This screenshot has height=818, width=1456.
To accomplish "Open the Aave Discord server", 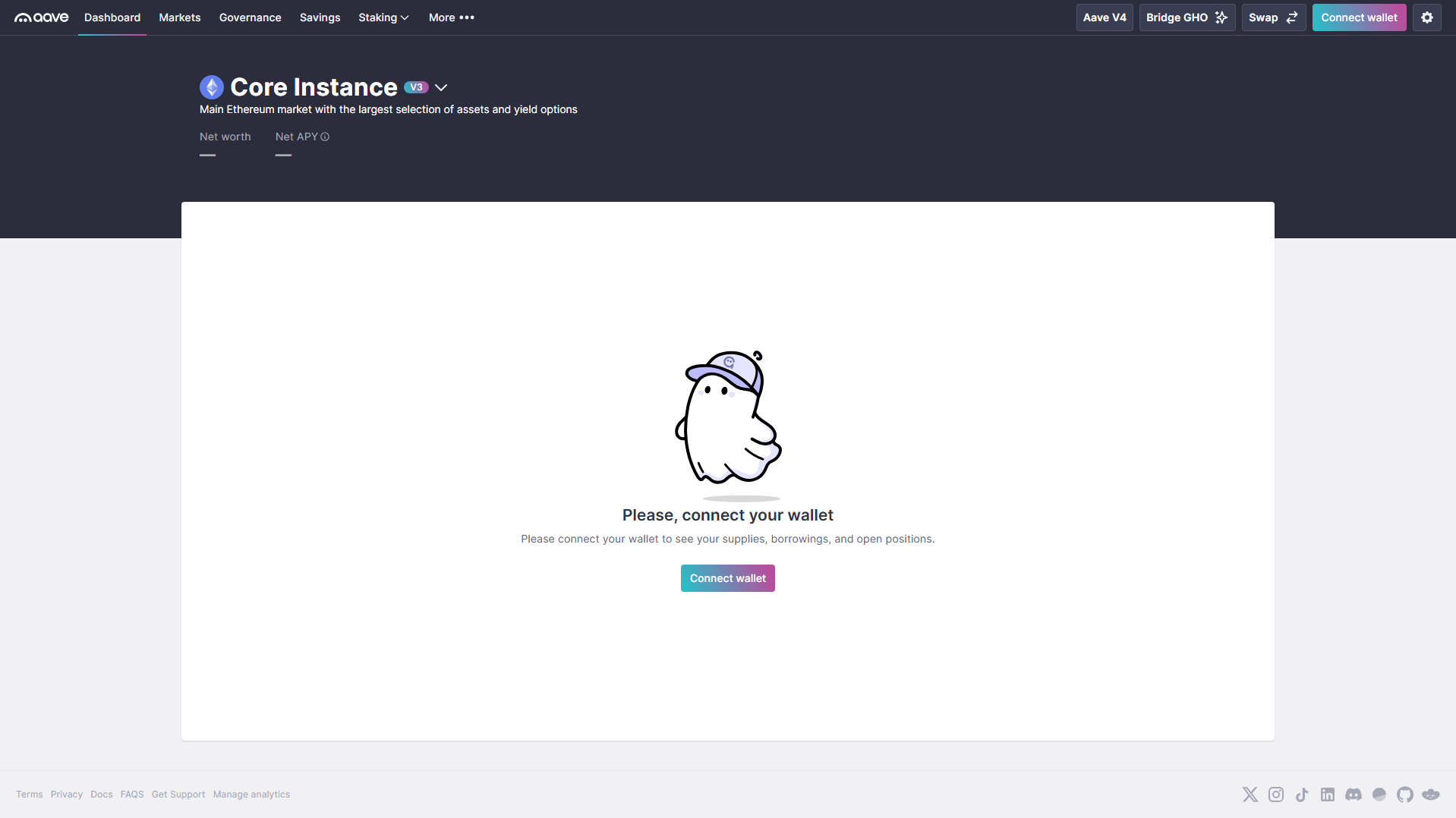I will (x=1354, y=794).
